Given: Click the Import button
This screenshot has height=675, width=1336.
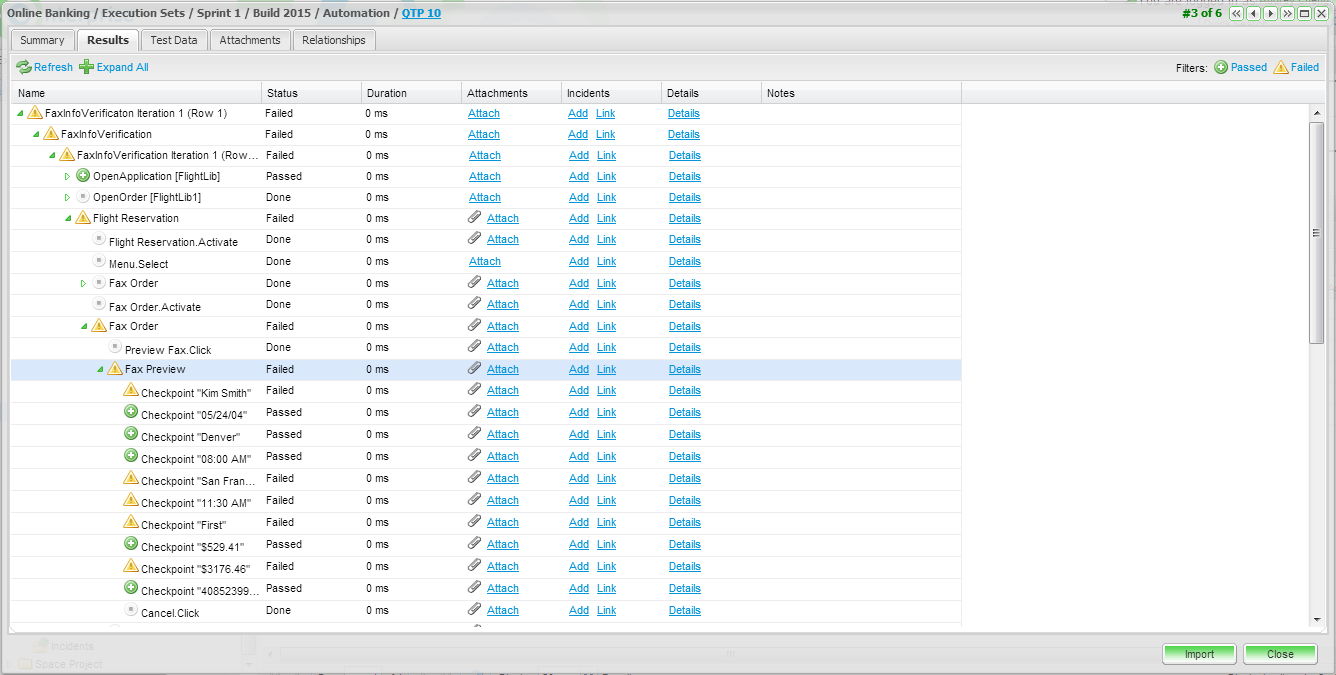Looking at the screenshot, I should pyautogui.click(x=1199, y=654).
